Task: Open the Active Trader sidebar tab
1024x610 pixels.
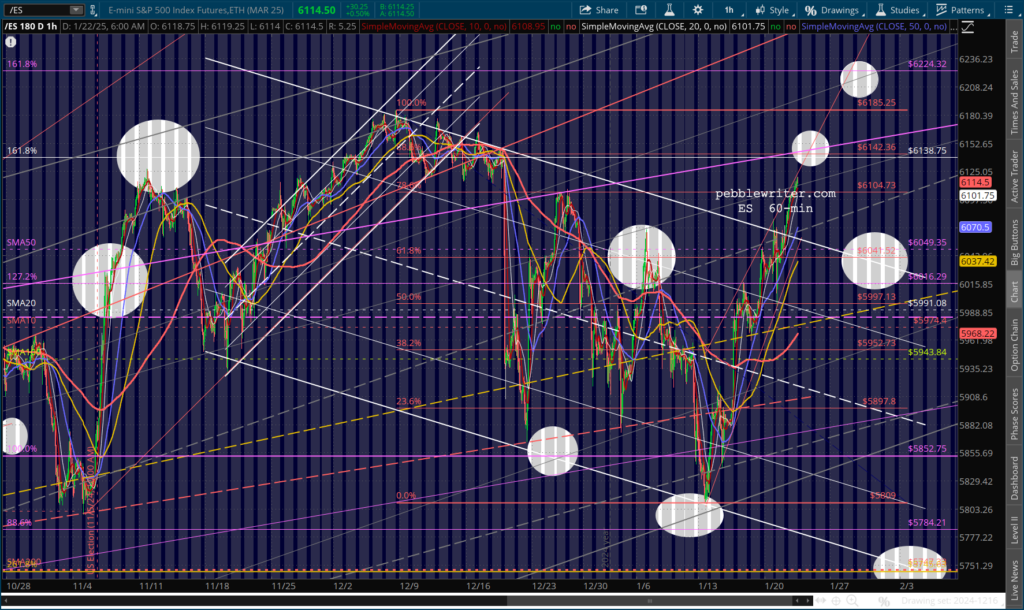Action: tap(1015, 176)
